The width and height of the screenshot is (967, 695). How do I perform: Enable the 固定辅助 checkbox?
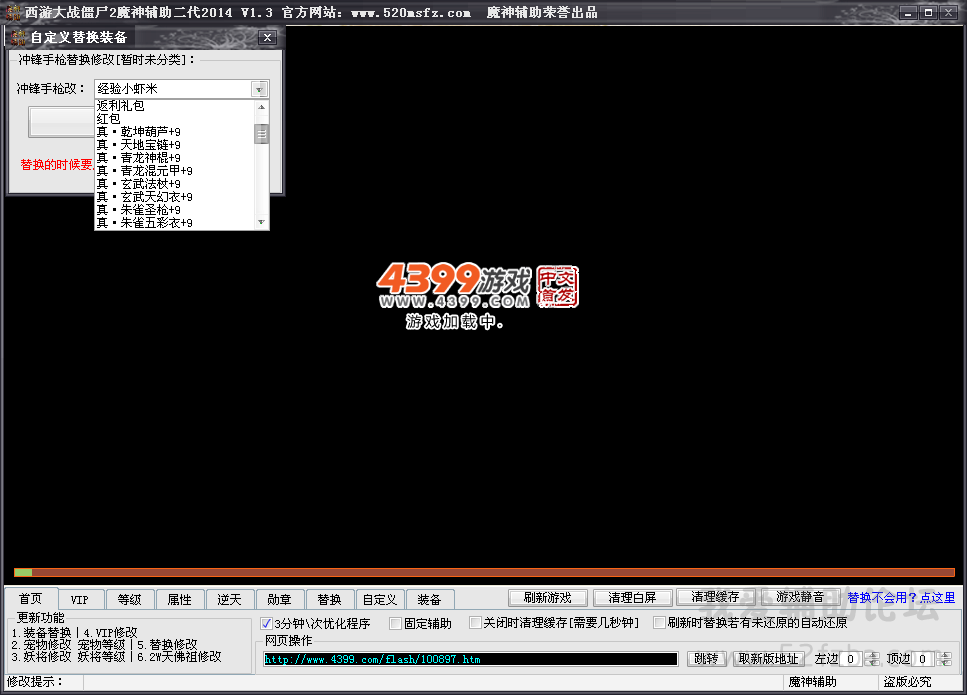(395, 623)
